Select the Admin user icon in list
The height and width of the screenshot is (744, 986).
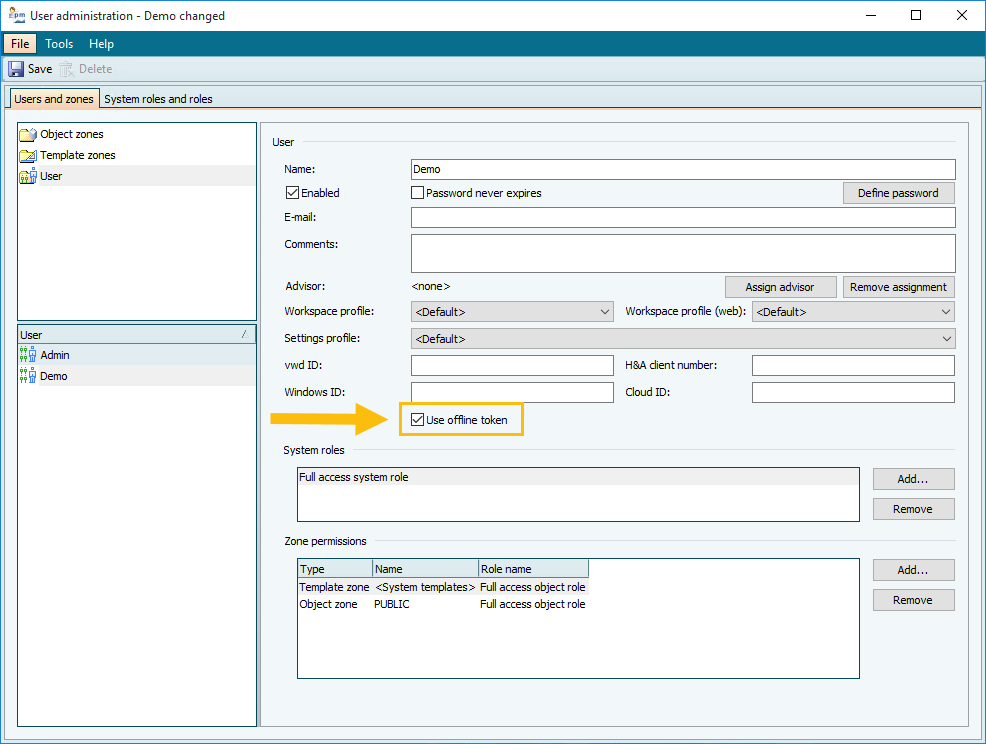(x=28, y=355)
